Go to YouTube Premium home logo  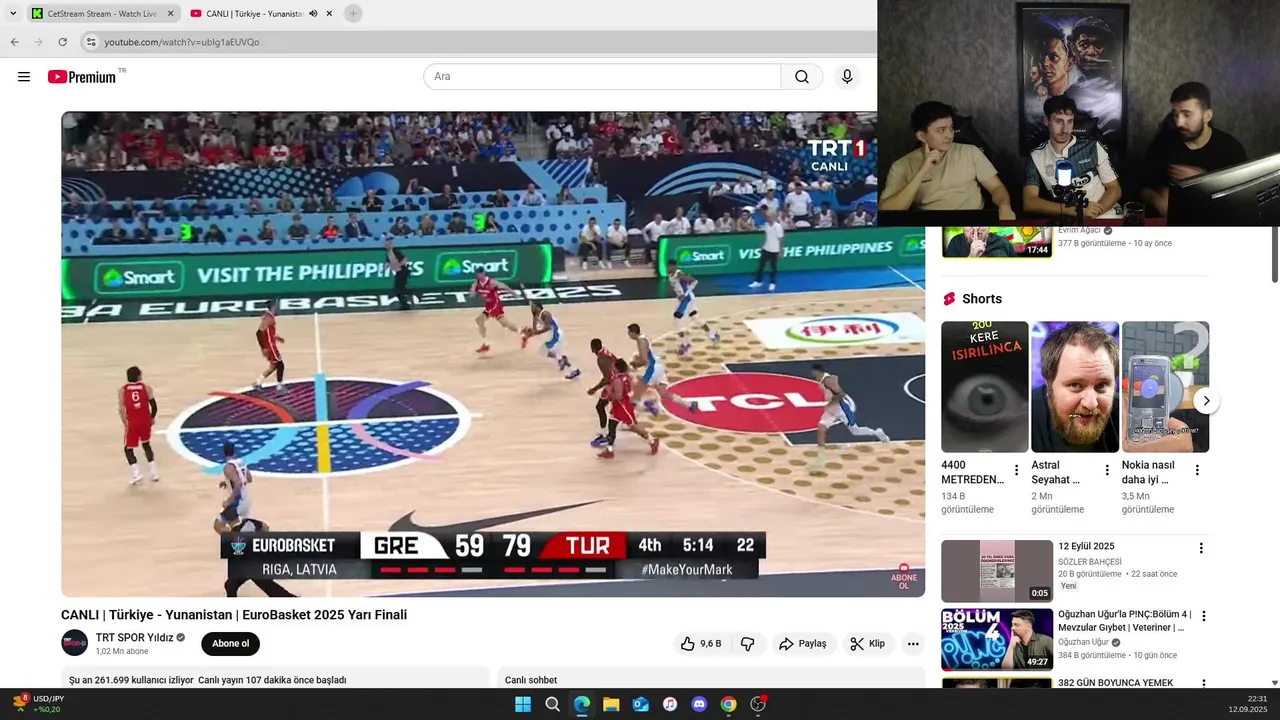click(82, 77)
